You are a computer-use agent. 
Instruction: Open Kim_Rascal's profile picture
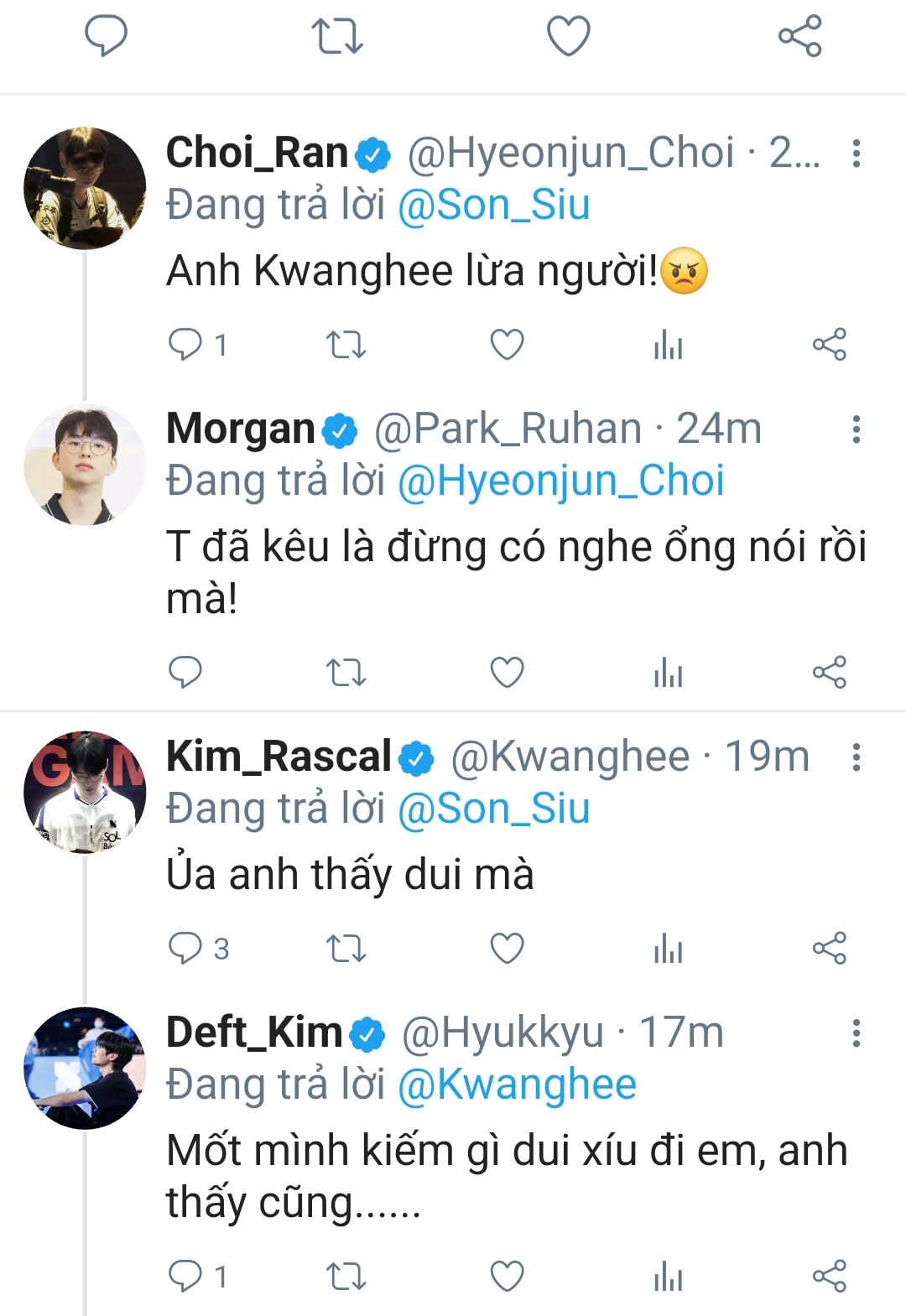85,792
